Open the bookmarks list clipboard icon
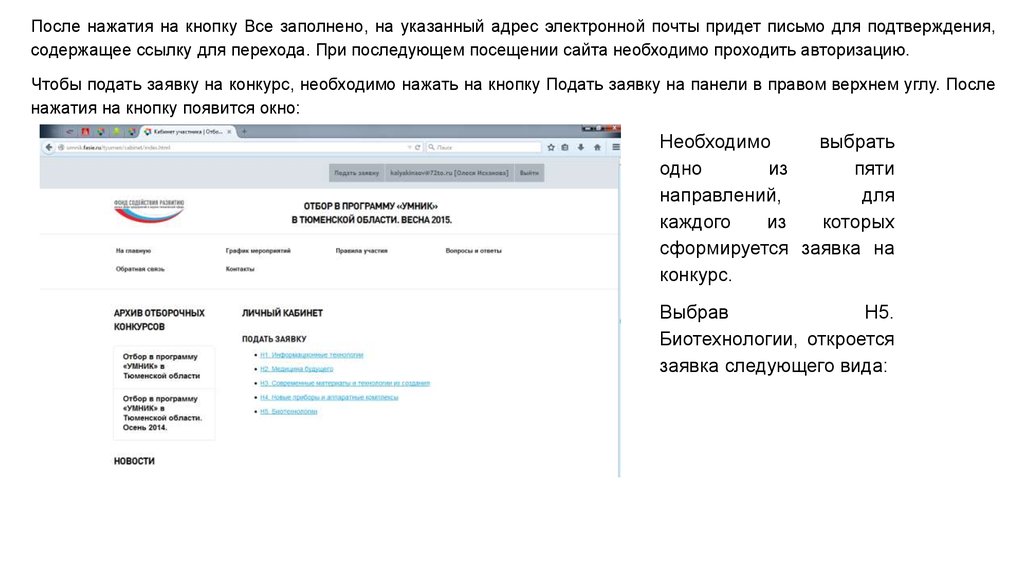The image size is (1024, 574). [566, 148]
